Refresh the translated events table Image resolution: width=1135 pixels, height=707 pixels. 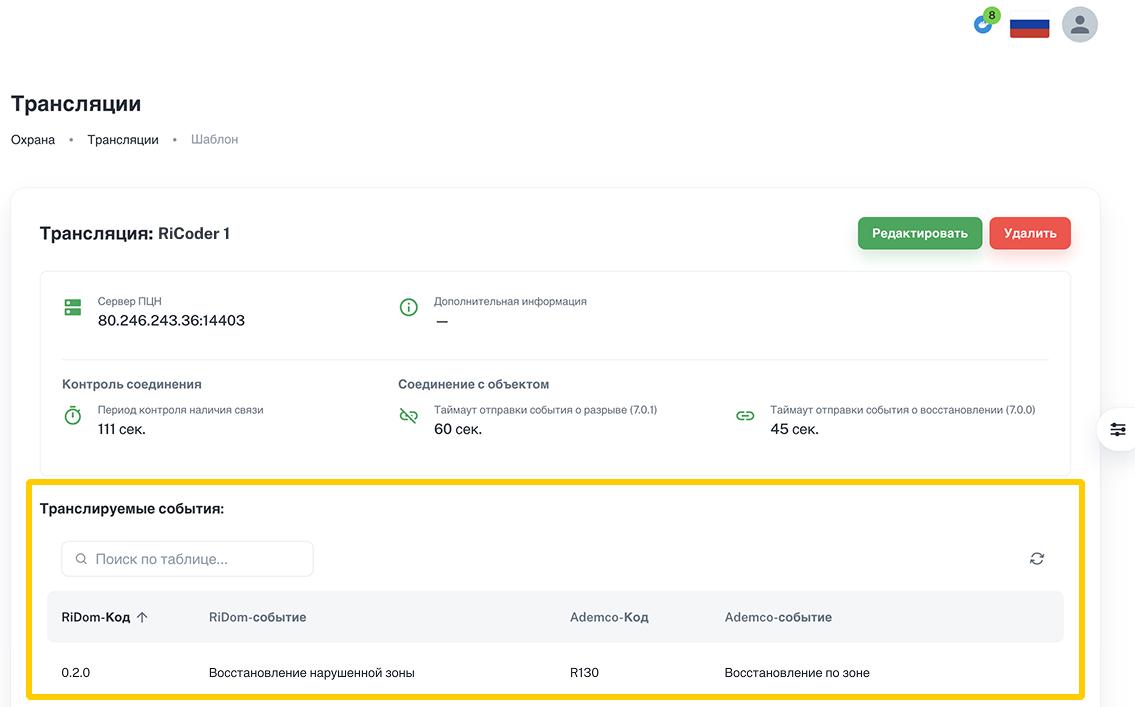click(1037, 559)
